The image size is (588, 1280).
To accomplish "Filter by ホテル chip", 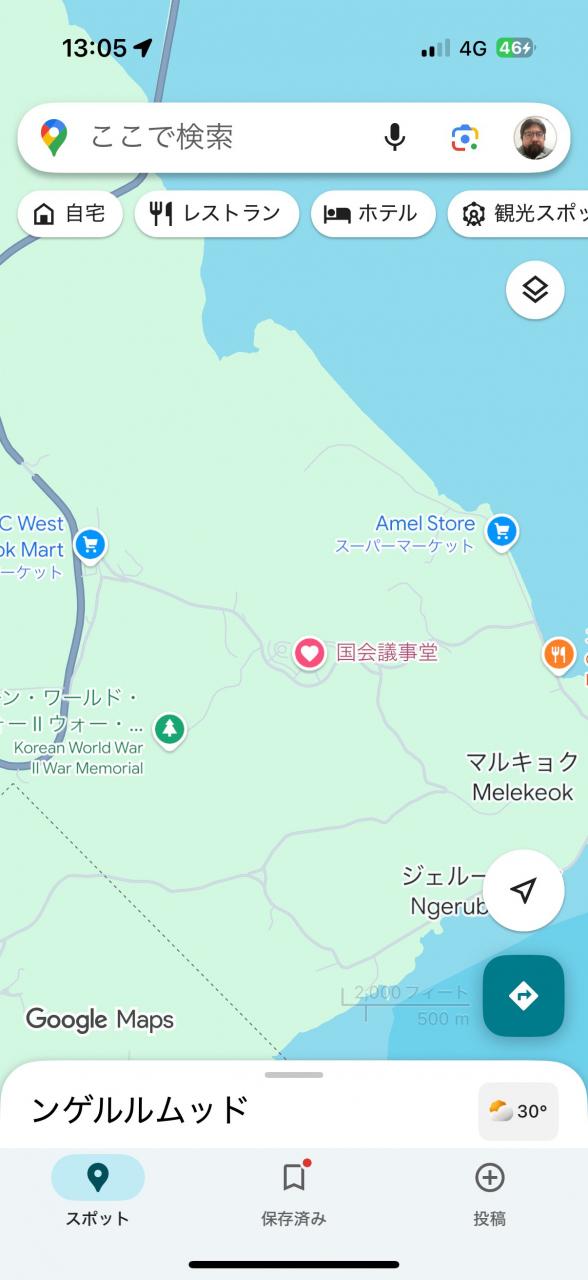I will [x=372, y=214].
